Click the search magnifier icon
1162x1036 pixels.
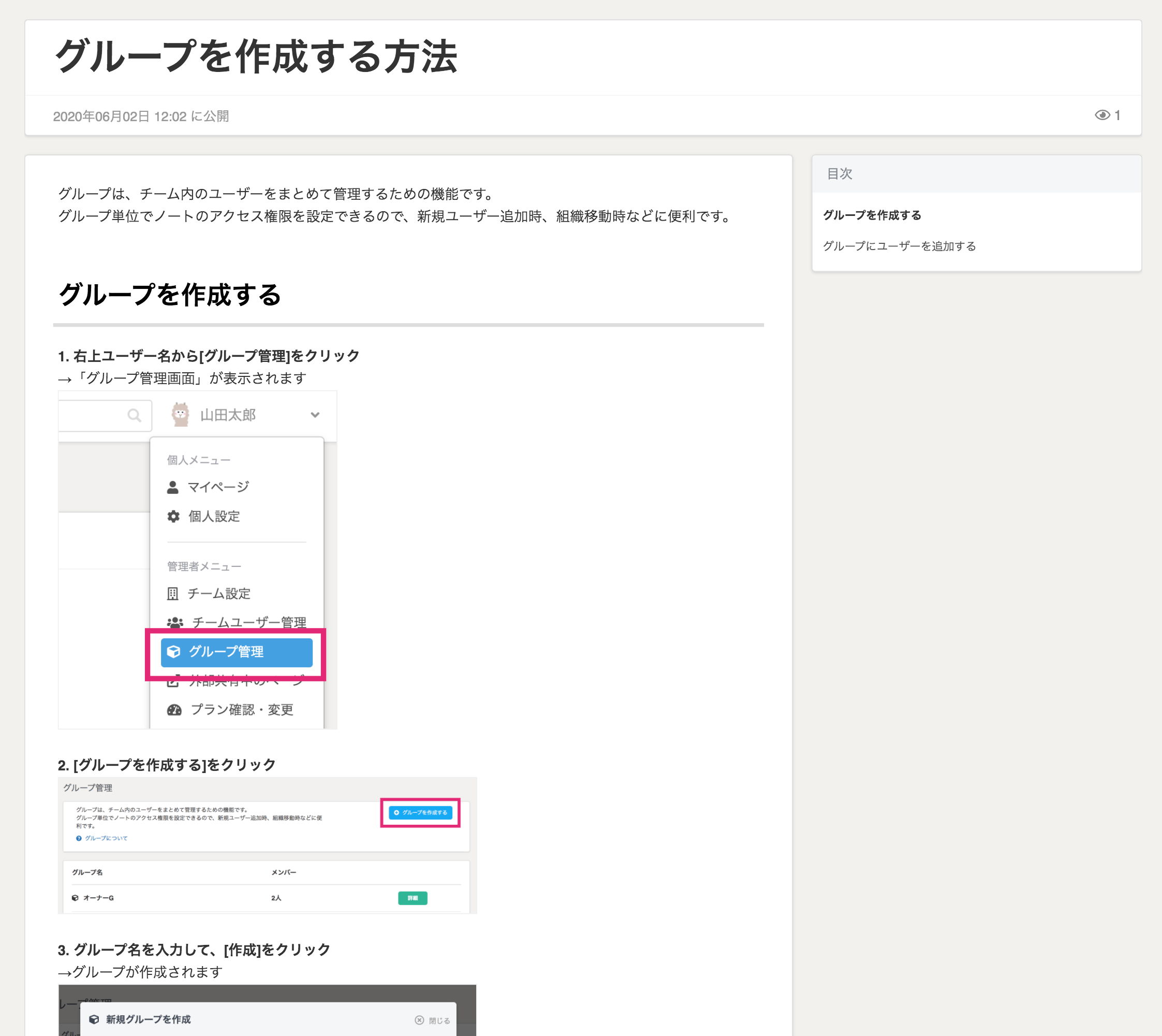click(x=134, y=416)
